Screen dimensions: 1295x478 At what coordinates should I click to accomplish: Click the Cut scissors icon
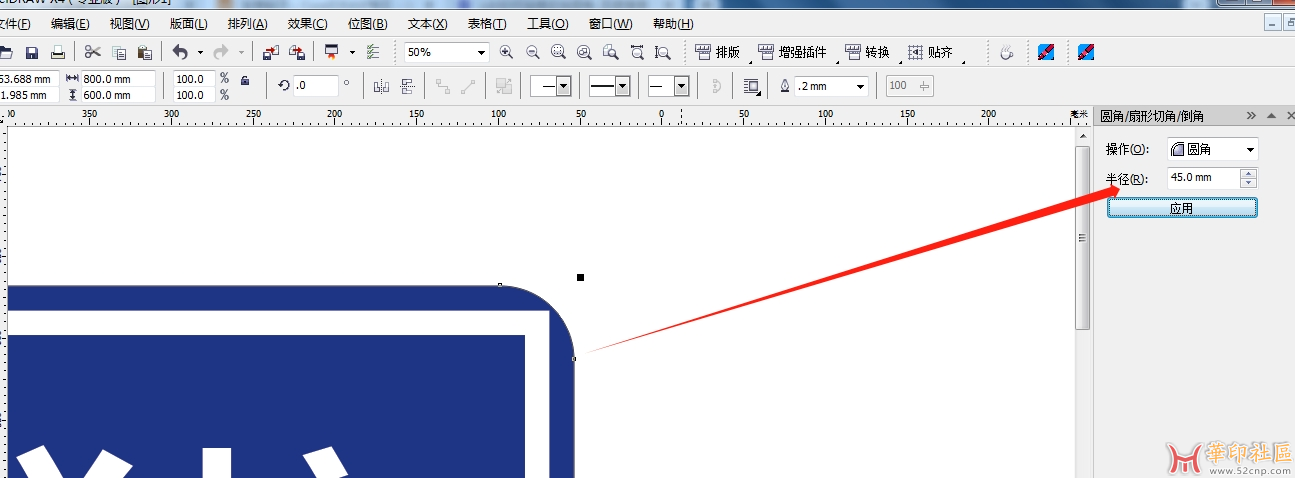(93, 53)
